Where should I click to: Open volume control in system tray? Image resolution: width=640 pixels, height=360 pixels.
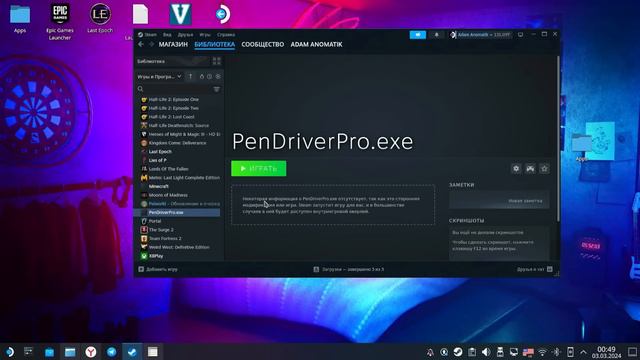(x=486, y=352)
